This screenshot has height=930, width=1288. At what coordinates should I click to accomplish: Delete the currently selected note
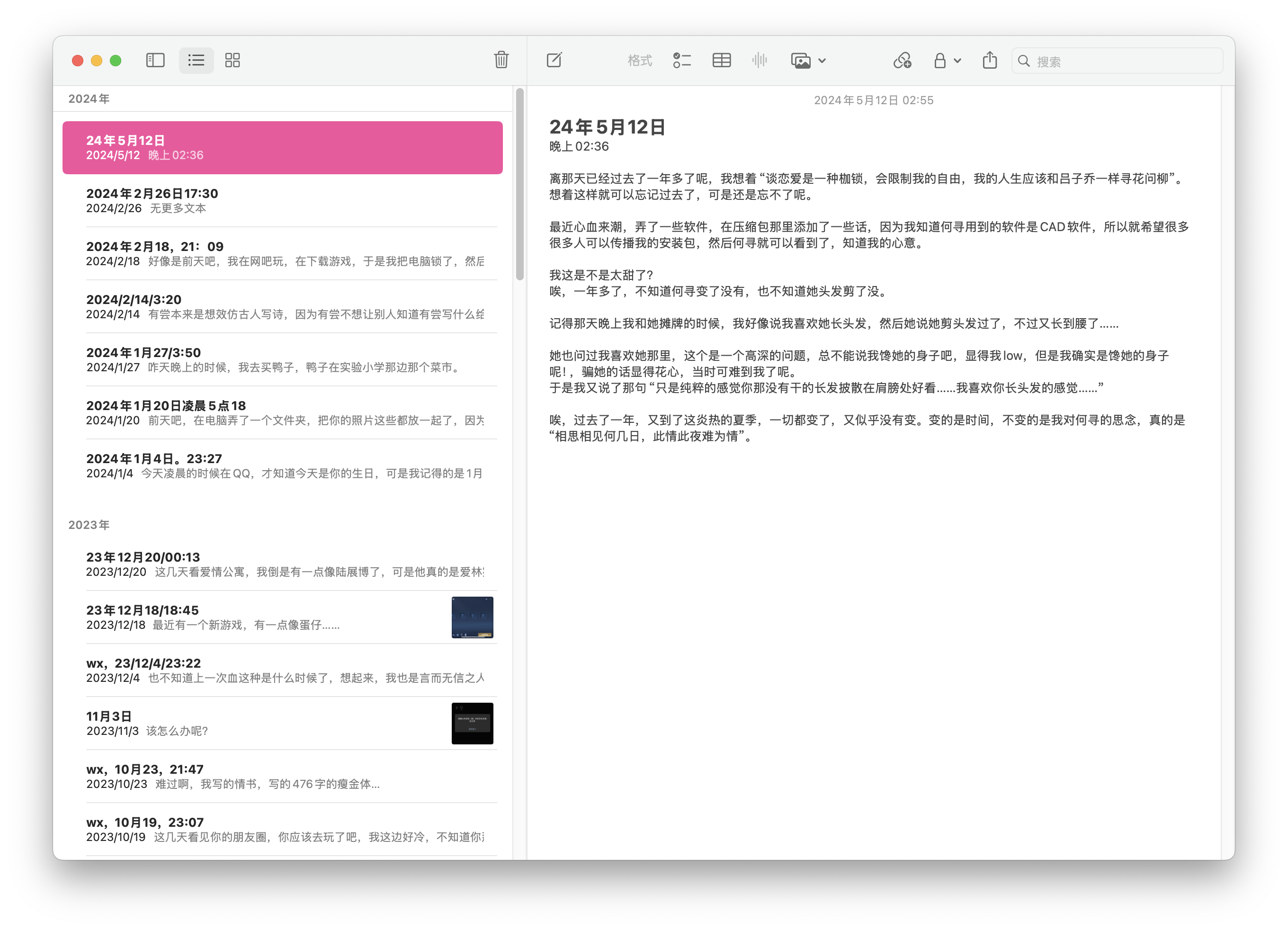tap(501, 60)
